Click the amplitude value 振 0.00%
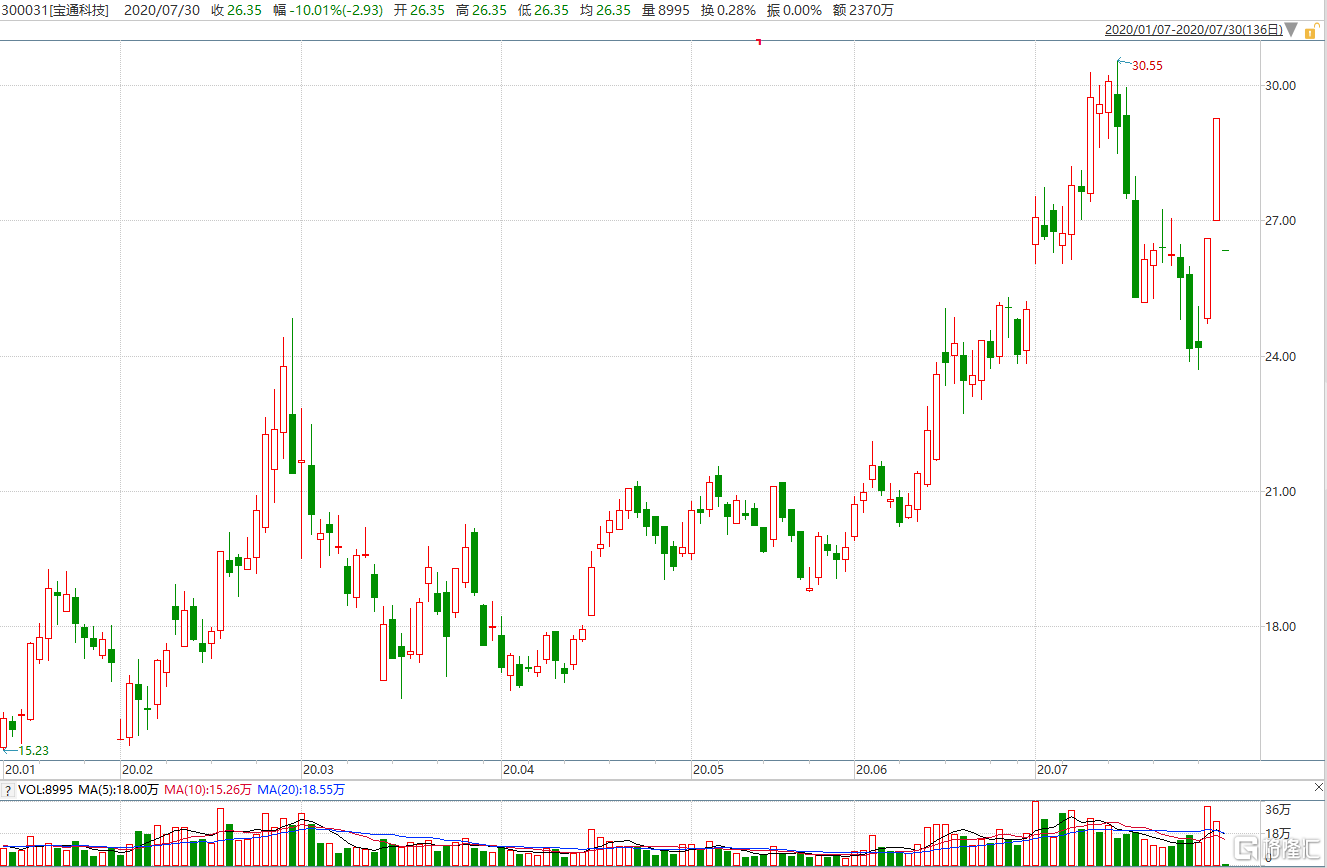The image size is (1327, 868). pos(794,10)
